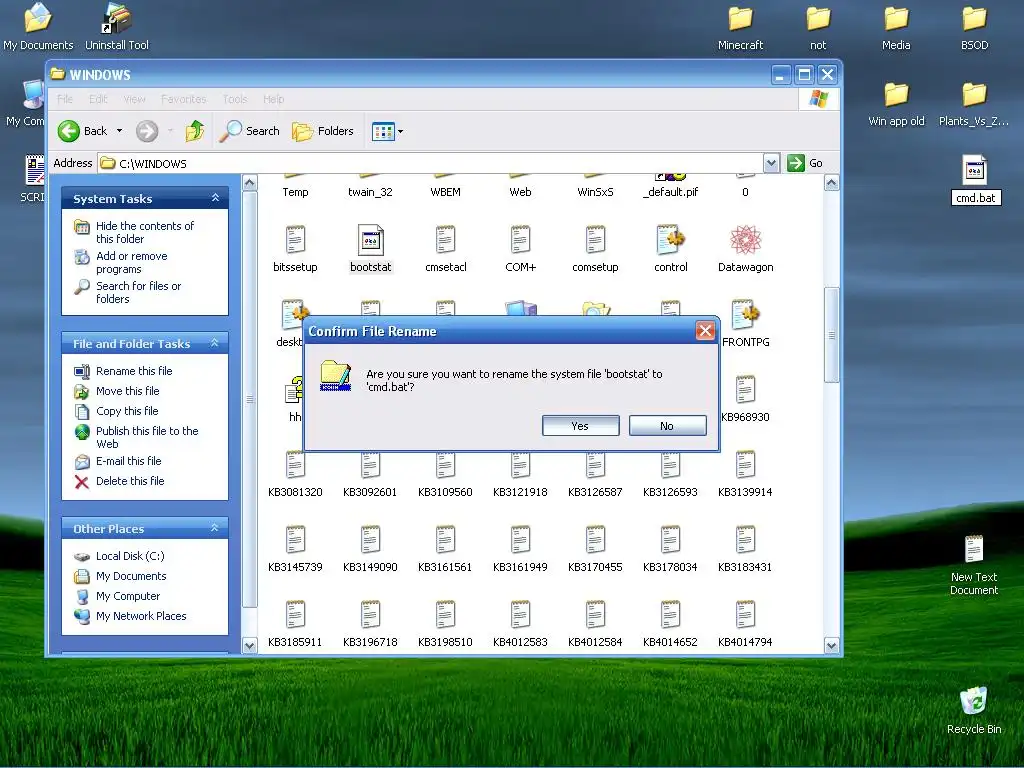Click No in Confirm File Rename dialog
The image size is (1024, 768).
[667, 426]
